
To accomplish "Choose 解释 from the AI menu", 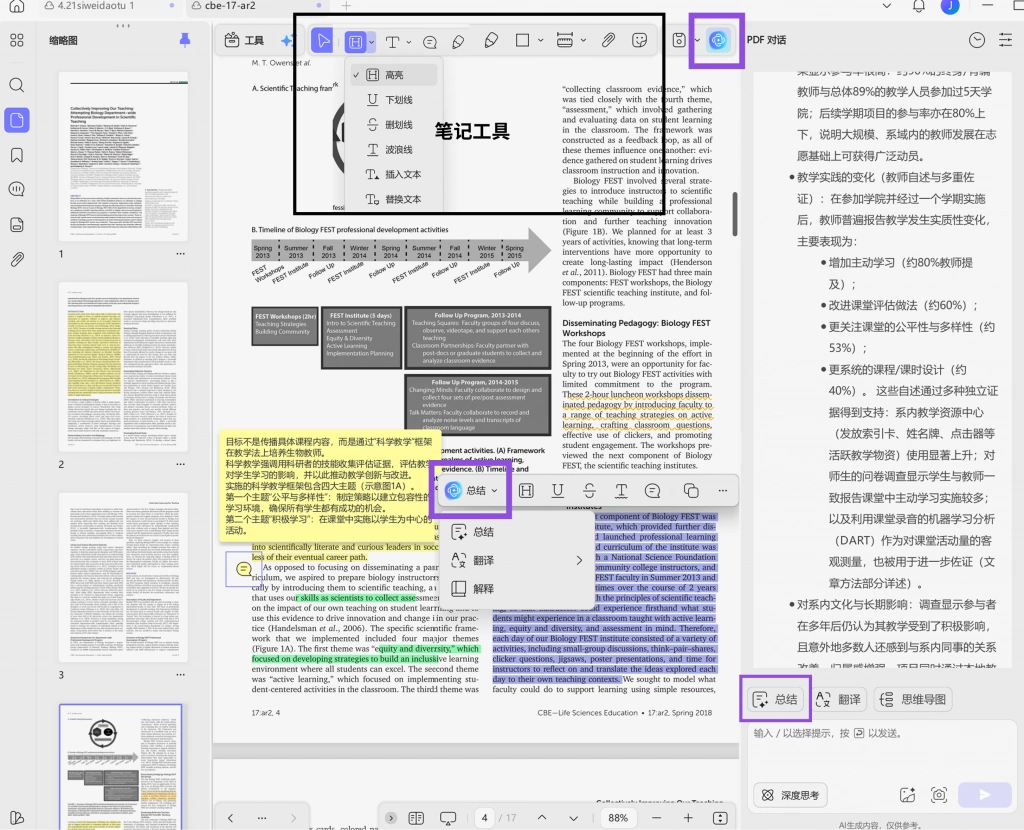I will pos(483,588).
